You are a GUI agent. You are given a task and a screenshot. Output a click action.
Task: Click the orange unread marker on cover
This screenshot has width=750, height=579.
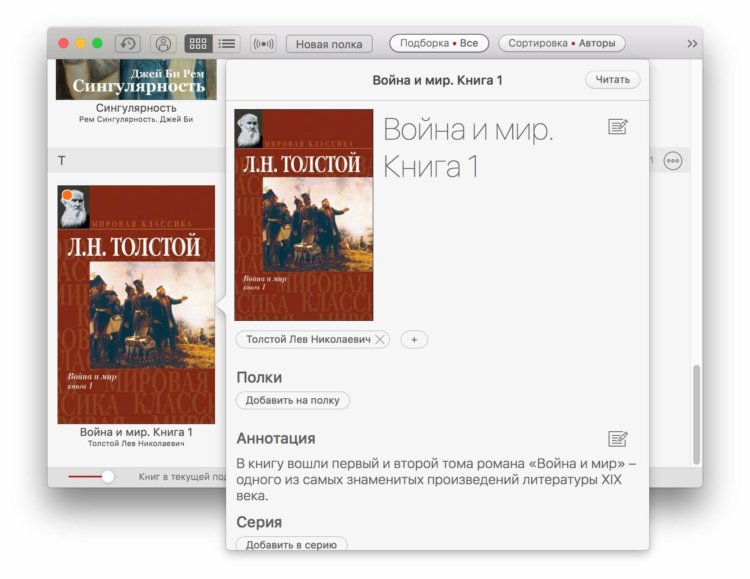67,195
